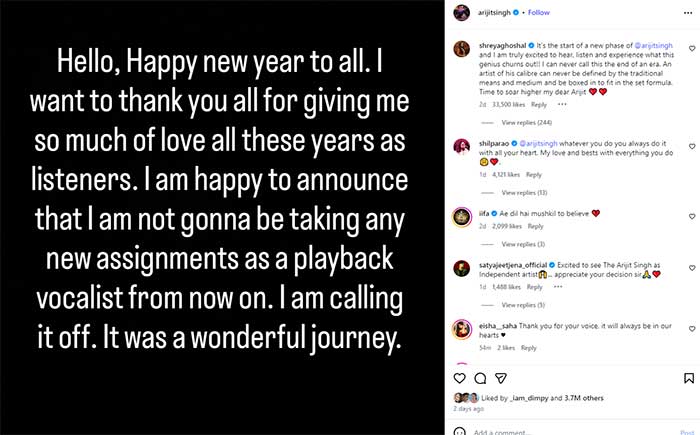Share the post via the paper plane icon
This screenshot has height=435, width=700.
click(501, 378)
